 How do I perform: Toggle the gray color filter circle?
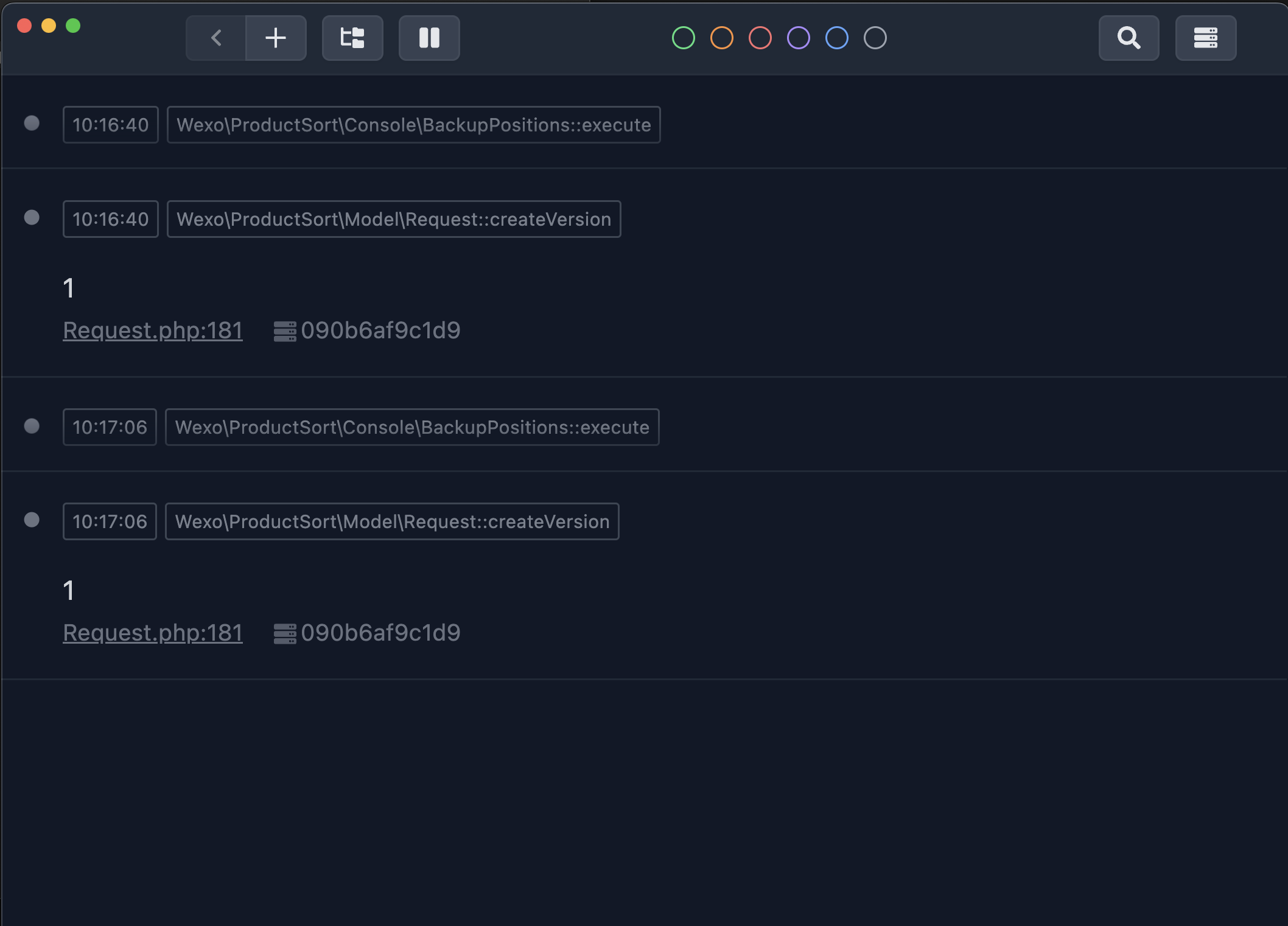(875, 38)
